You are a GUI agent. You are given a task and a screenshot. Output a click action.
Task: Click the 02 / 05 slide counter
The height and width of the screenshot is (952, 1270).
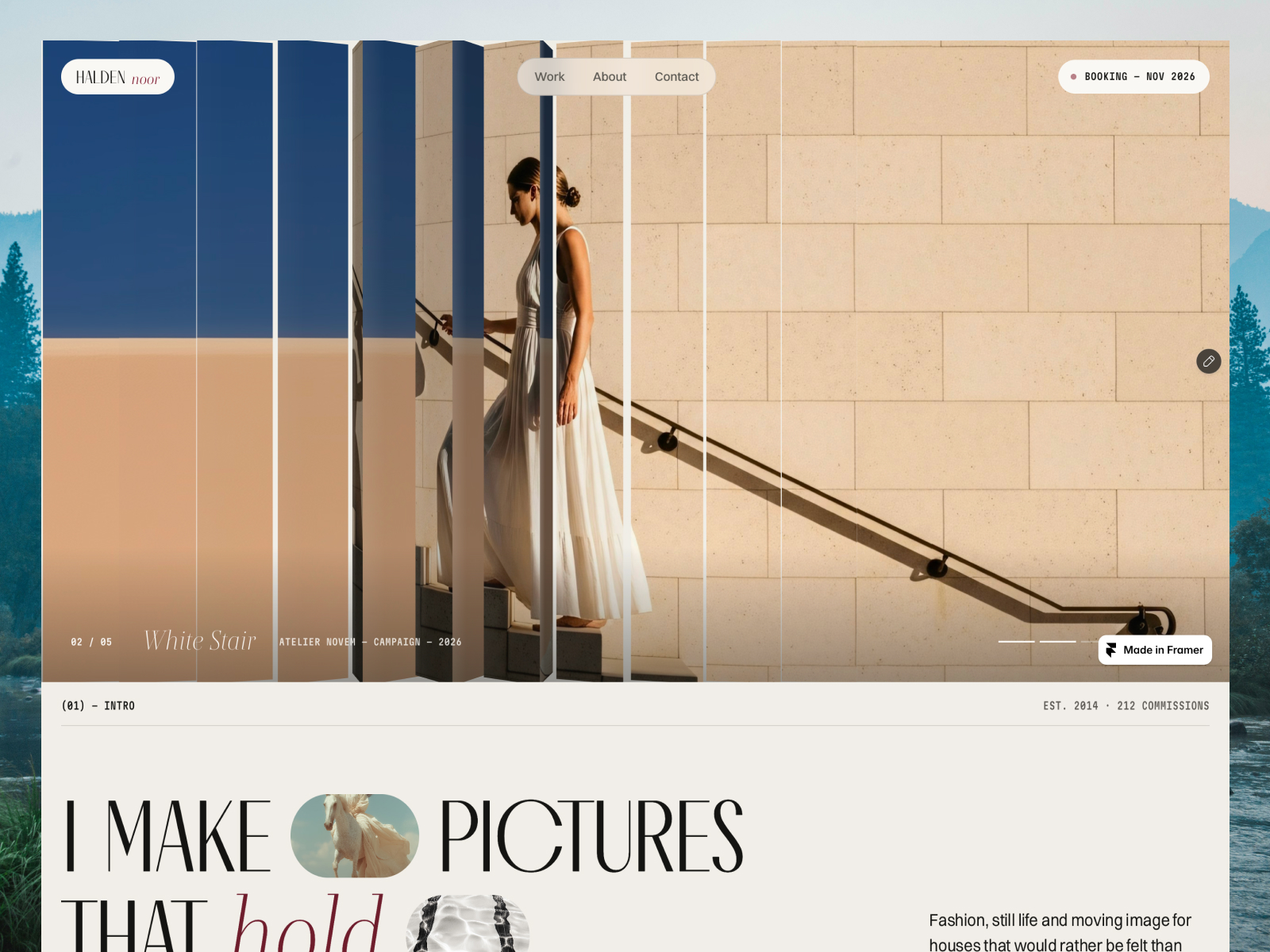(91, 642)
